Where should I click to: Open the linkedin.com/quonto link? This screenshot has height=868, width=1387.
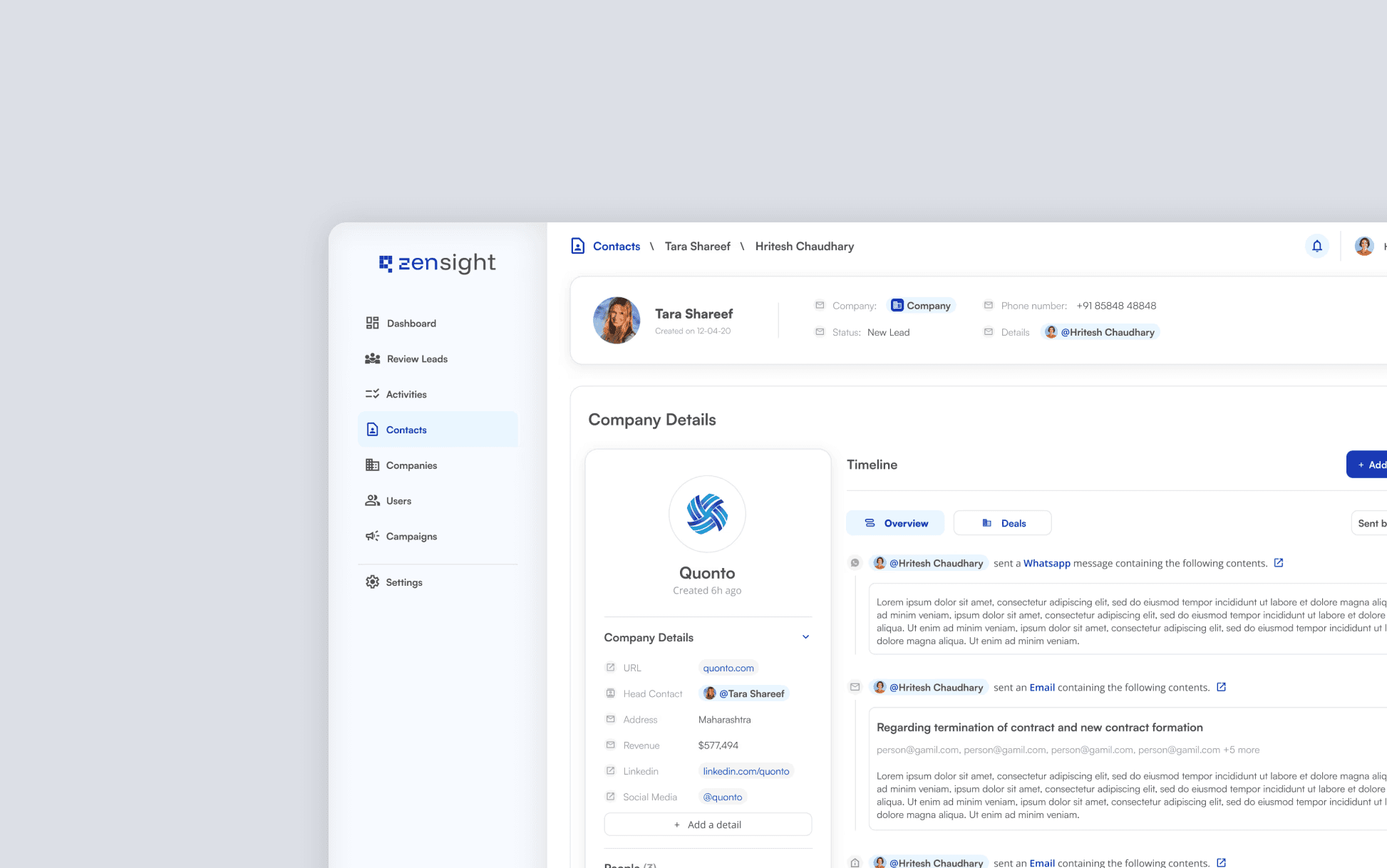(746, 771)
